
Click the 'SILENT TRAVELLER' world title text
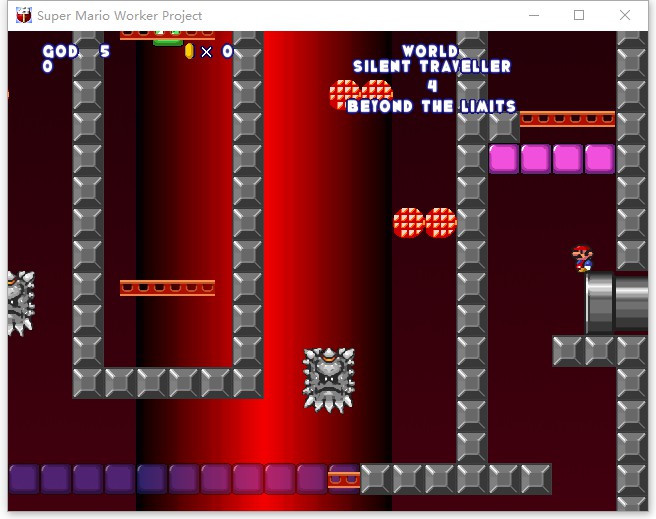click(x=432, y=66)
